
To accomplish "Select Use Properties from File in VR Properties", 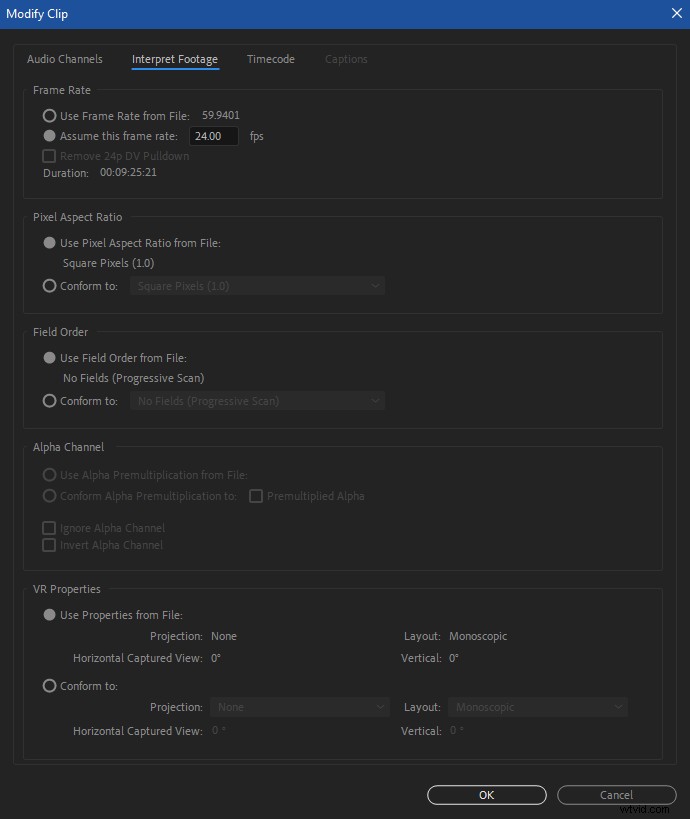I will click(x=49, y=614).
